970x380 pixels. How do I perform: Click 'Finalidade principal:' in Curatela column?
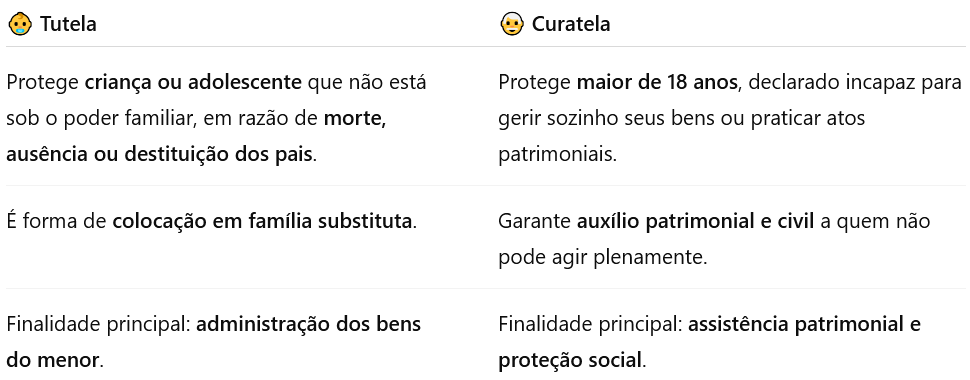(591, 324)
